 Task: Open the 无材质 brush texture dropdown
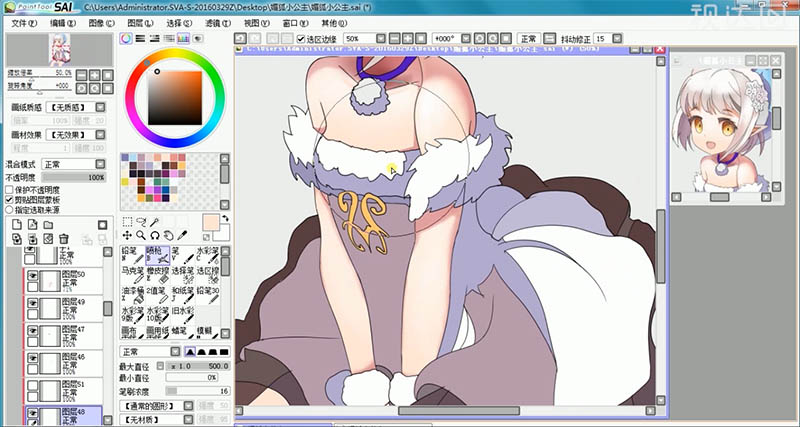click(x=188, y=420)
